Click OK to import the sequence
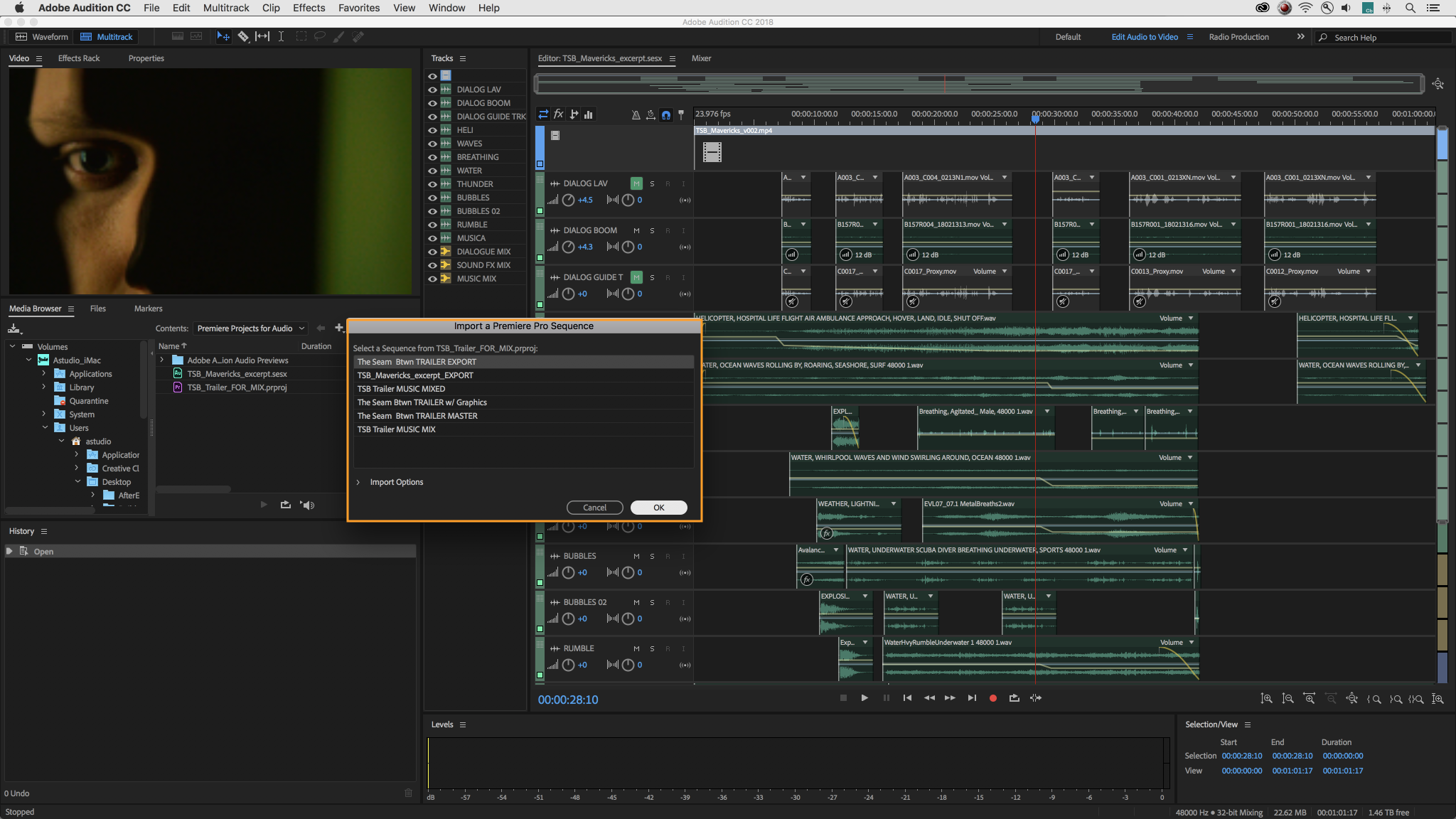1456x819 pixels. point(658,507)
